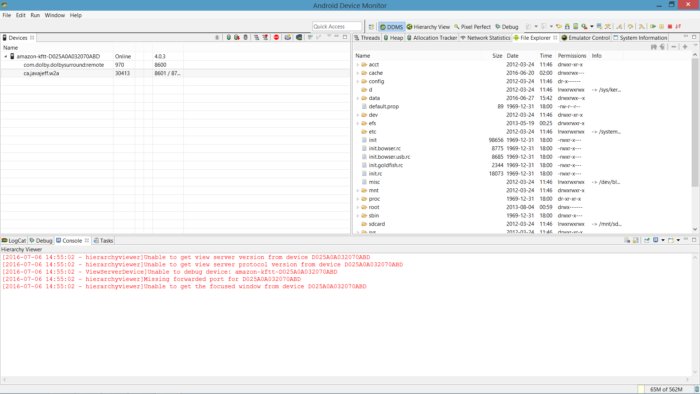700x394 pixels.
Task: Click the red Stop Process icon in Devices toolbar
Action: tap(276, 37)
